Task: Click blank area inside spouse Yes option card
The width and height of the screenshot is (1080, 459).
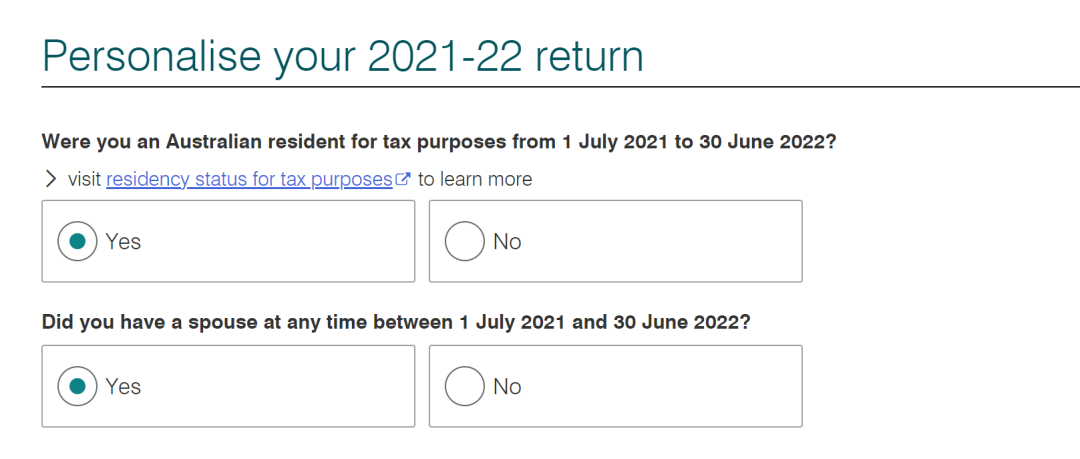Action: [x=276, y=386]
